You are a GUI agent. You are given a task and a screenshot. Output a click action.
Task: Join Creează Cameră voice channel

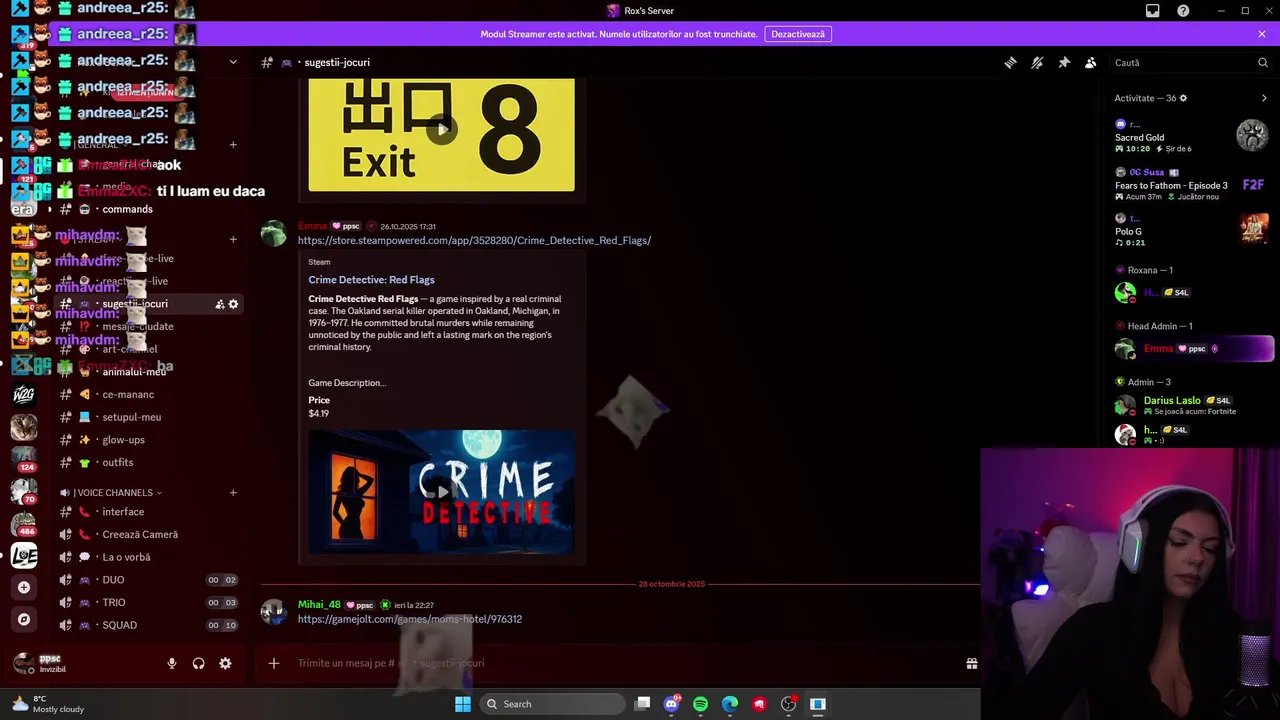140,534
